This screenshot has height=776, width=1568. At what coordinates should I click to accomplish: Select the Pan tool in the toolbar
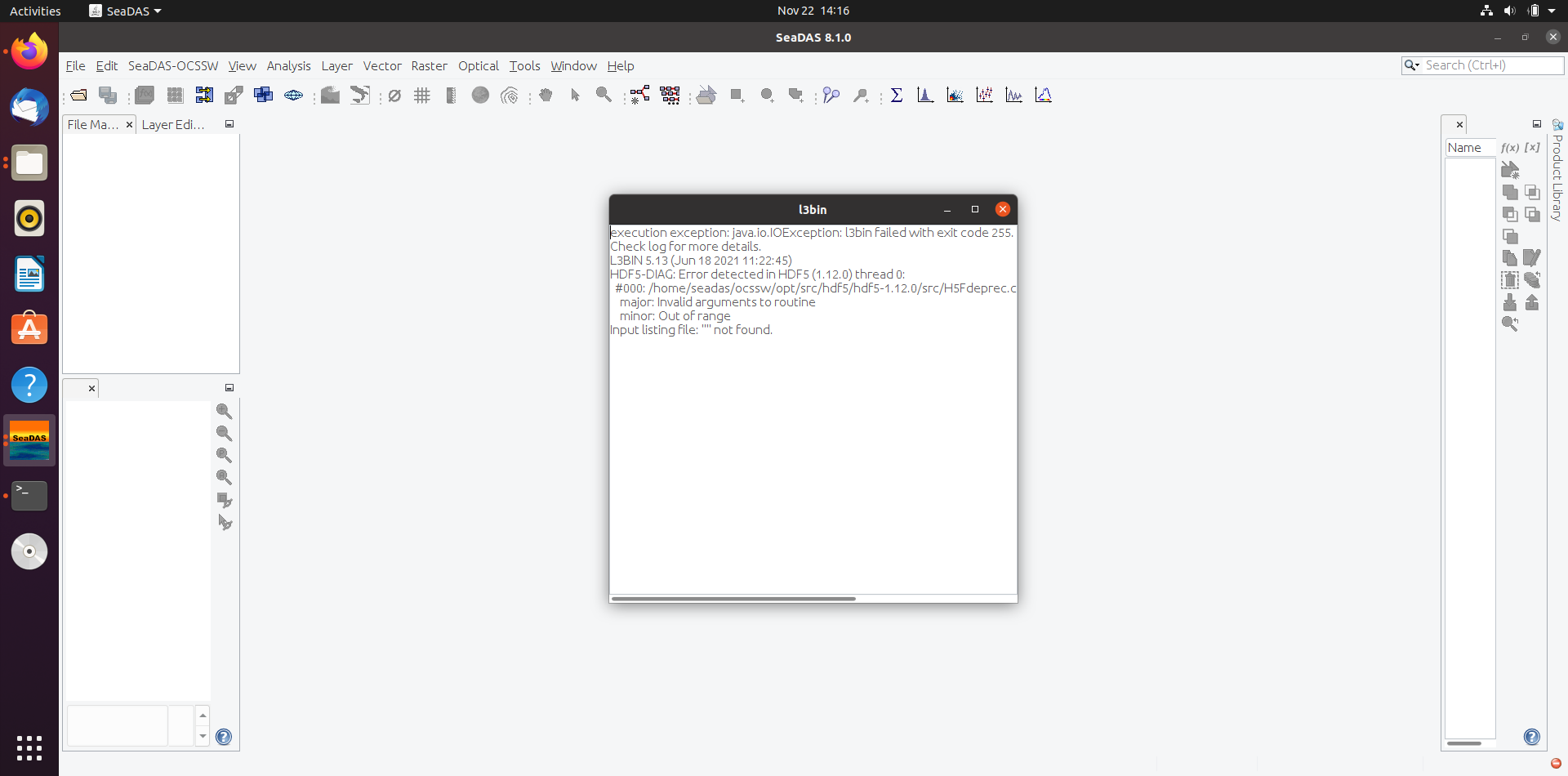[x=546, y=95]
